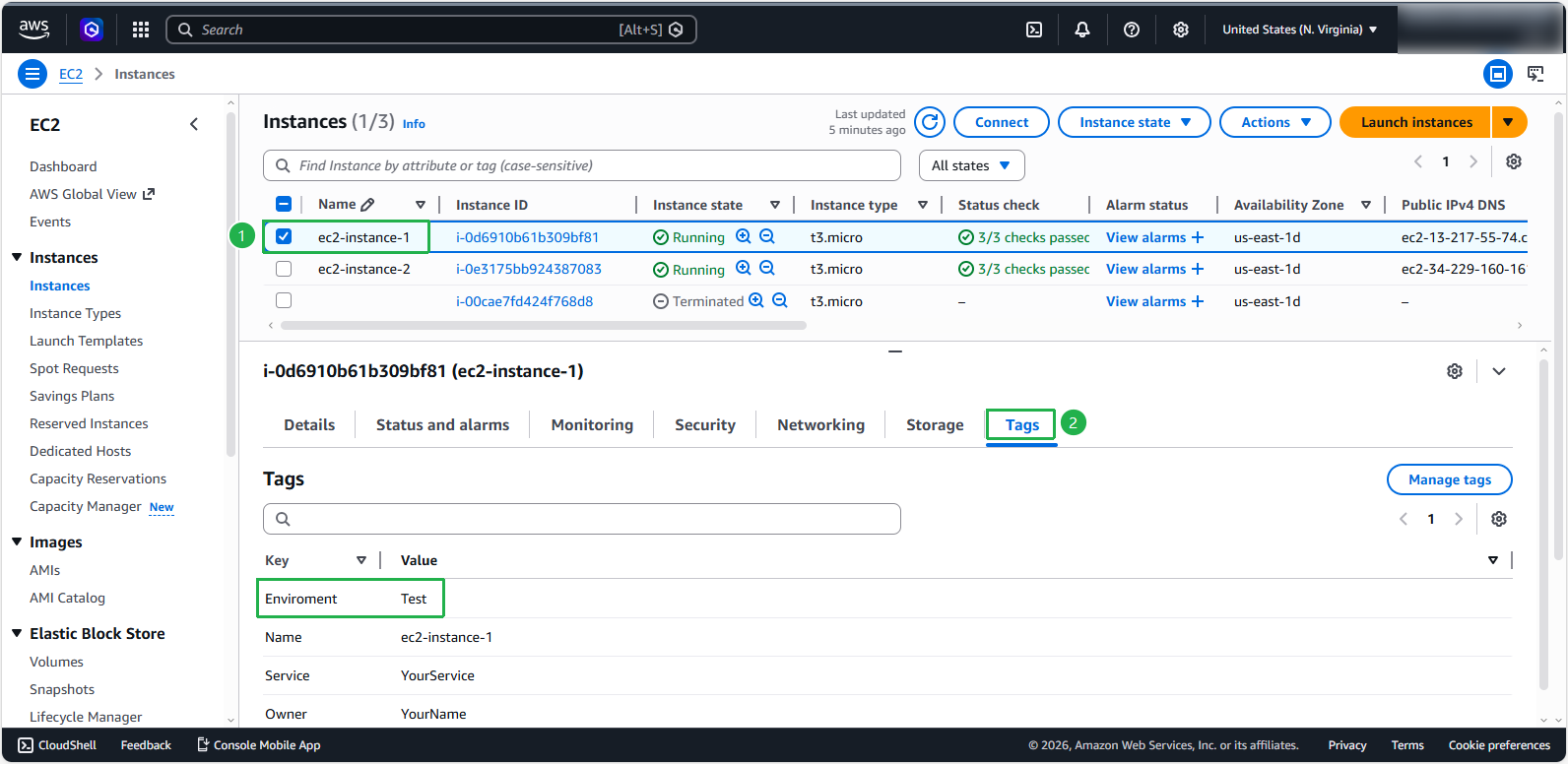Zoom out filter for ec2-instance-2 Running state
The width and height of the screenshot is (1568, 764).
coord(767,268)
